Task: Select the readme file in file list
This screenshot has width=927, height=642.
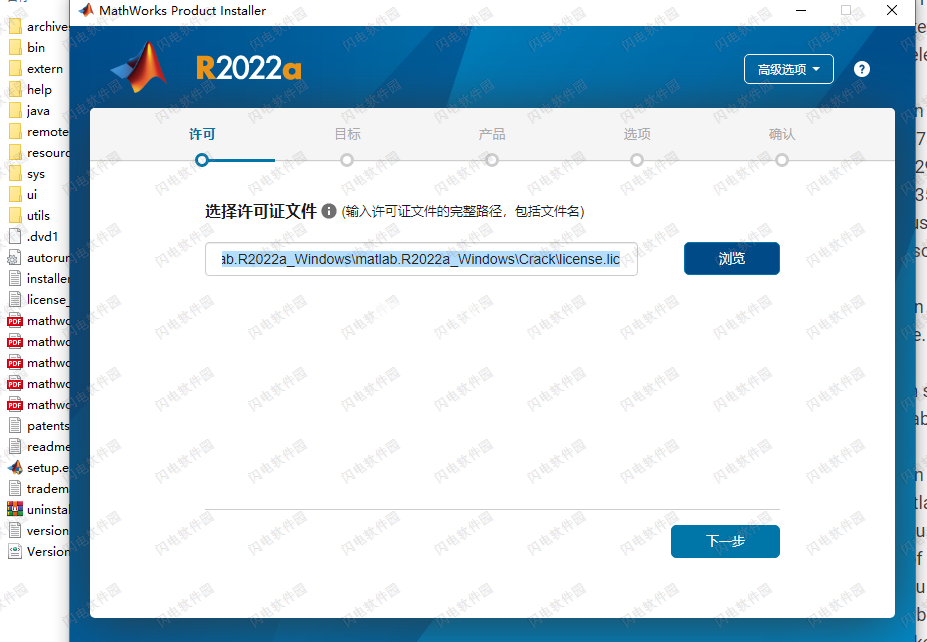Action: [38, 446]
